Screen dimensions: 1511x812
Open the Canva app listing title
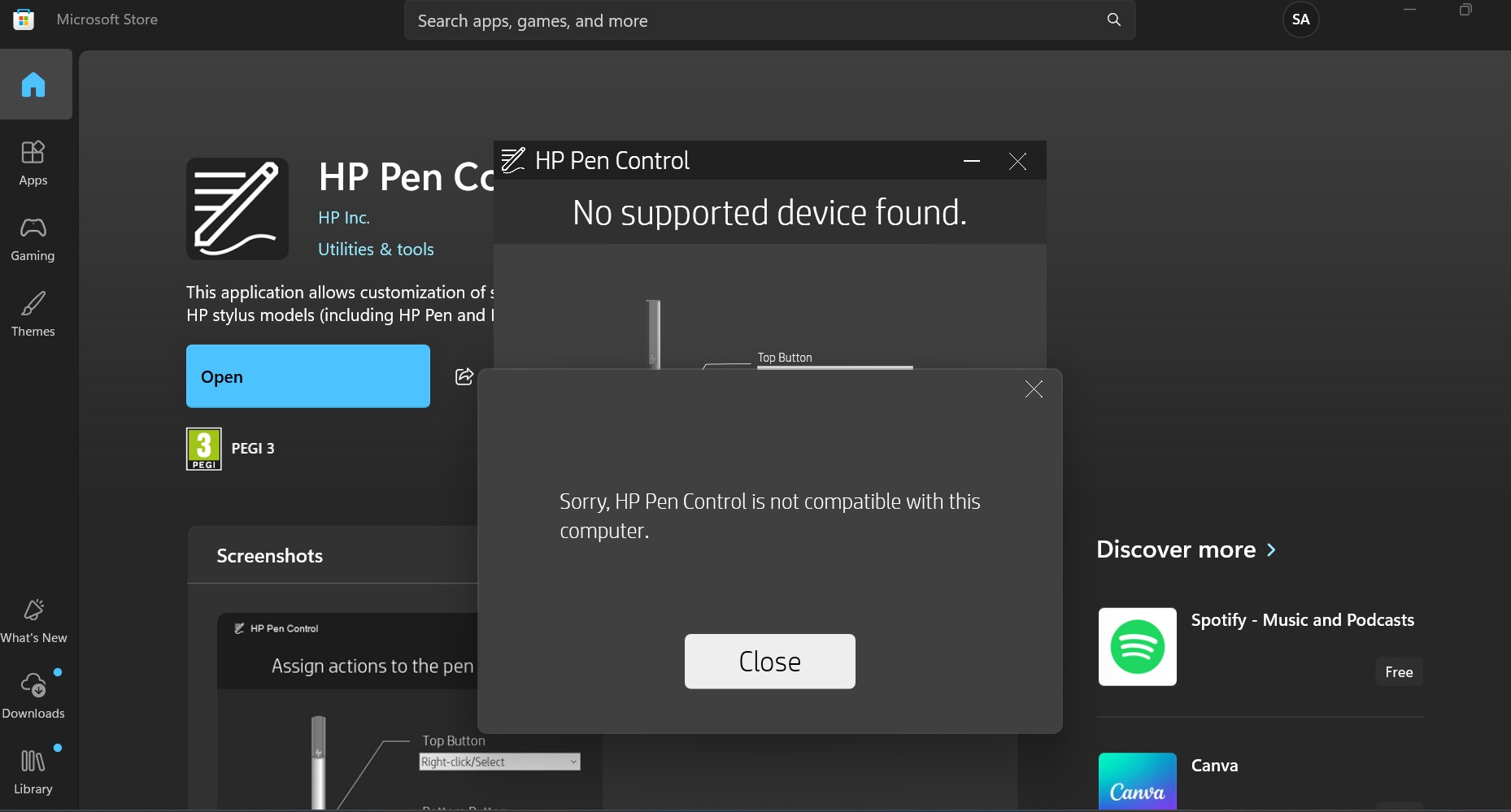click(x=1214, y=766)
